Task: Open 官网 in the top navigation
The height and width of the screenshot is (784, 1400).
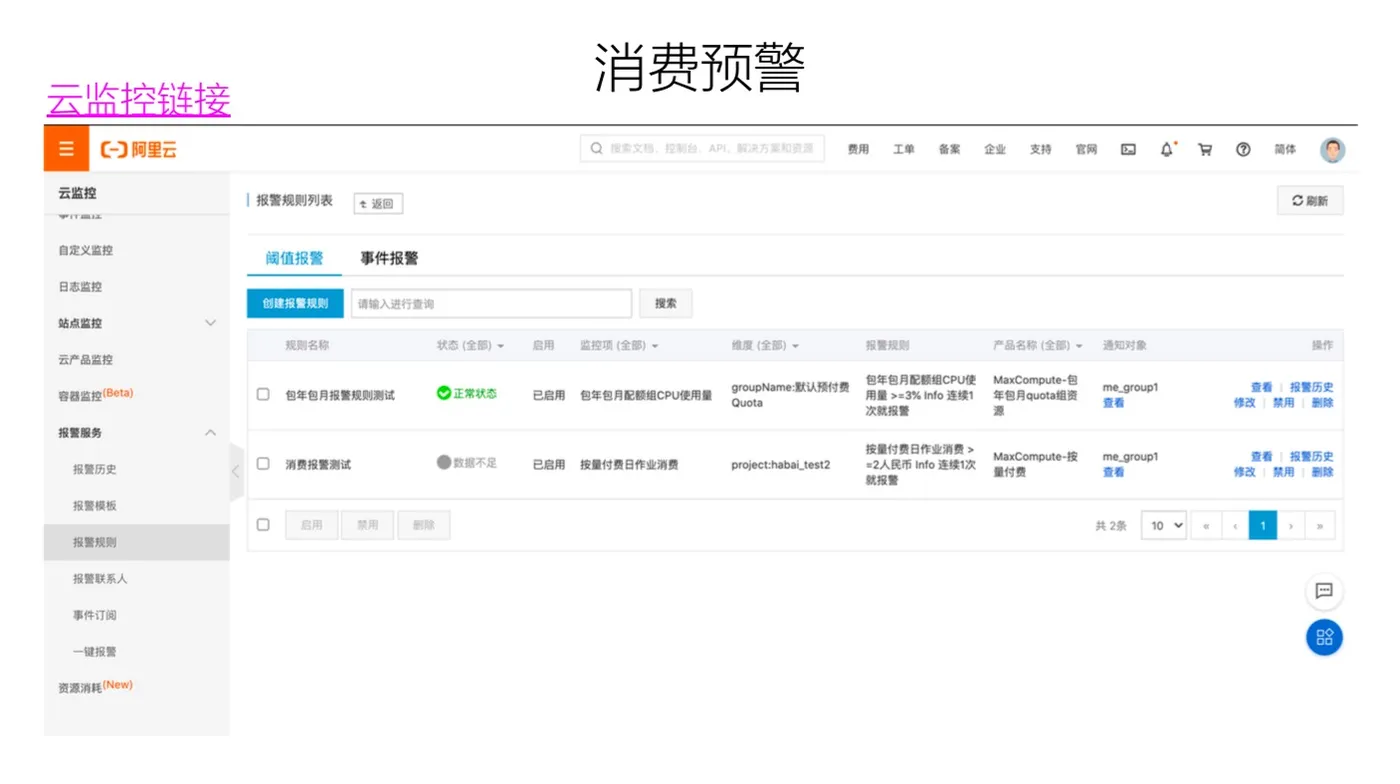Action: (x=1086, y=149)
